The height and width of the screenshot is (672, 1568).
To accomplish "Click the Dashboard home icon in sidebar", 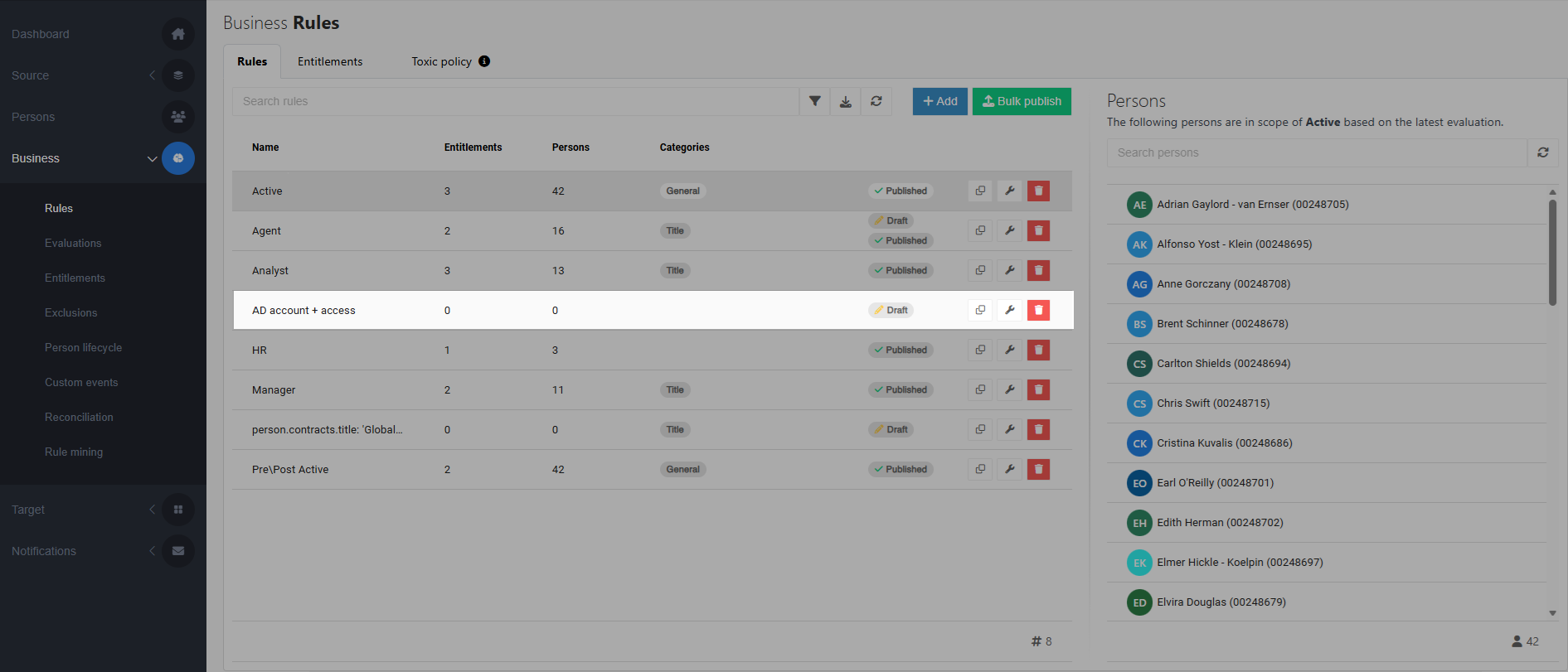I will tap(178, 34).
